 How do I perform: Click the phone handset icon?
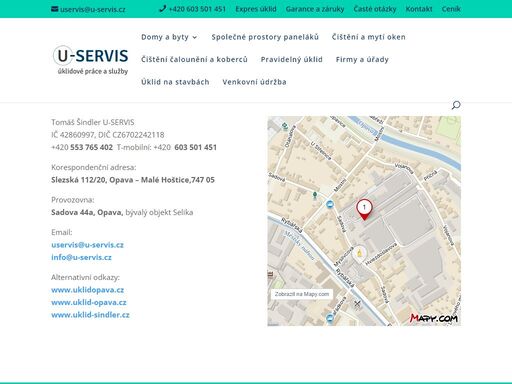coord(162,9)
